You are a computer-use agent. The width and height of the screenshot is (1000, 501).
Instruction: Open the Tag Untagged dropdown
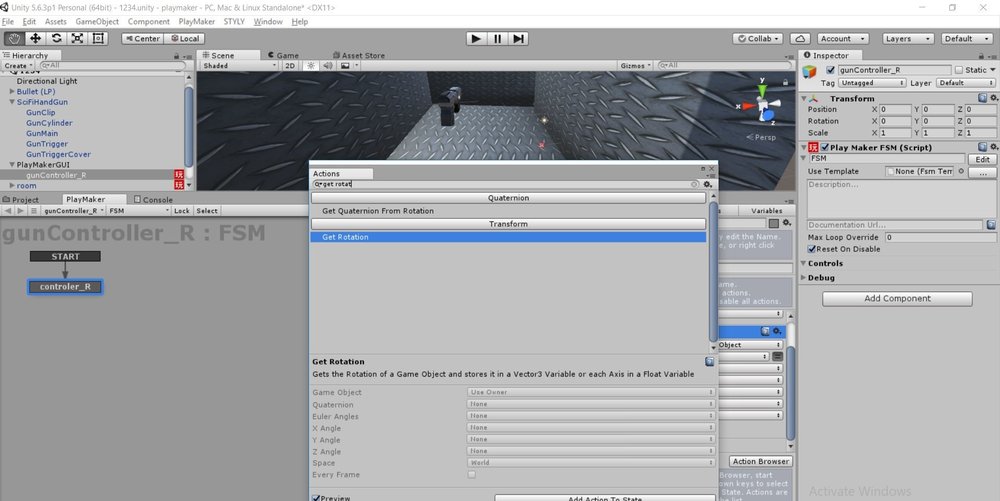click(x=872, y=83)
